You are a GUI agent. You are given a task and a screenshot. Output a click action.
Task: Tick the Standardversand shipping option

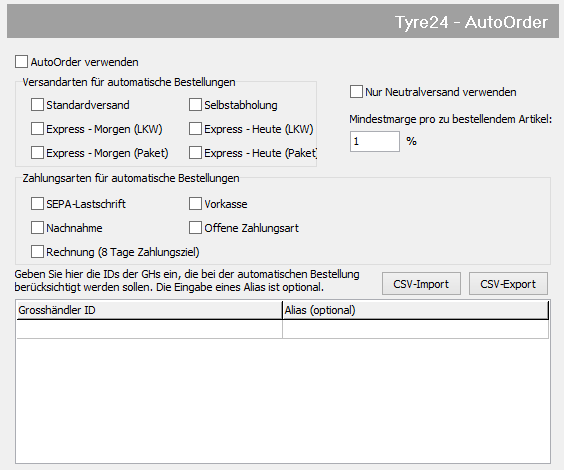coord(37,105)
